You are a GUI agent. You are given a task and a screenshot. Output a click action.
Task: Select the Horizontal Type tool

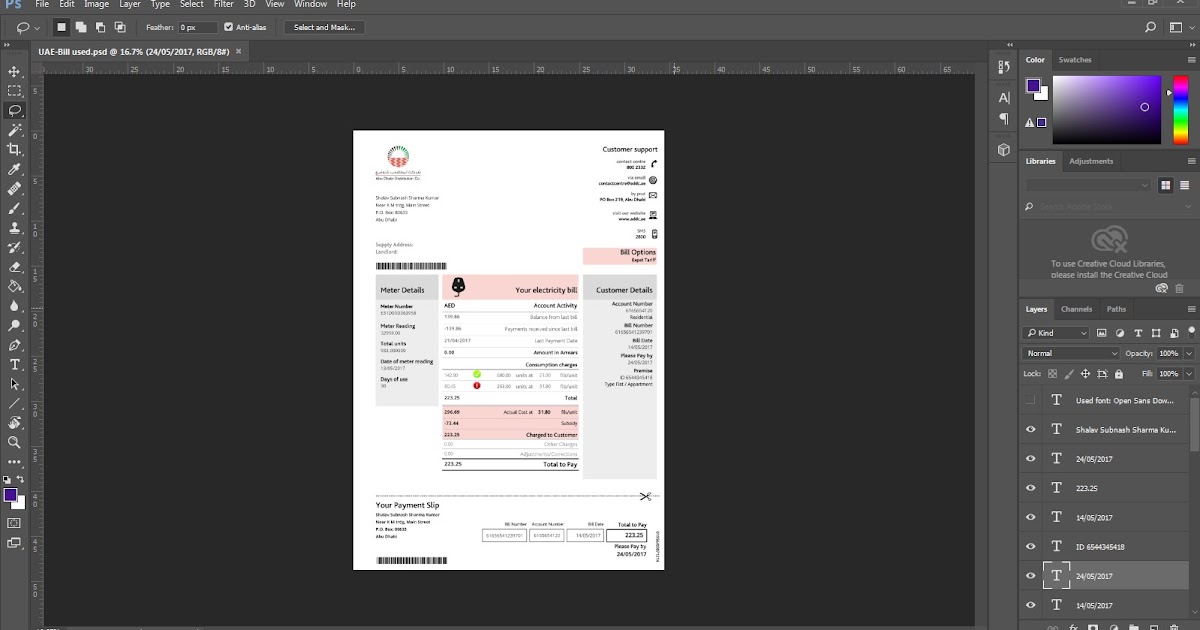click(14, 366)
